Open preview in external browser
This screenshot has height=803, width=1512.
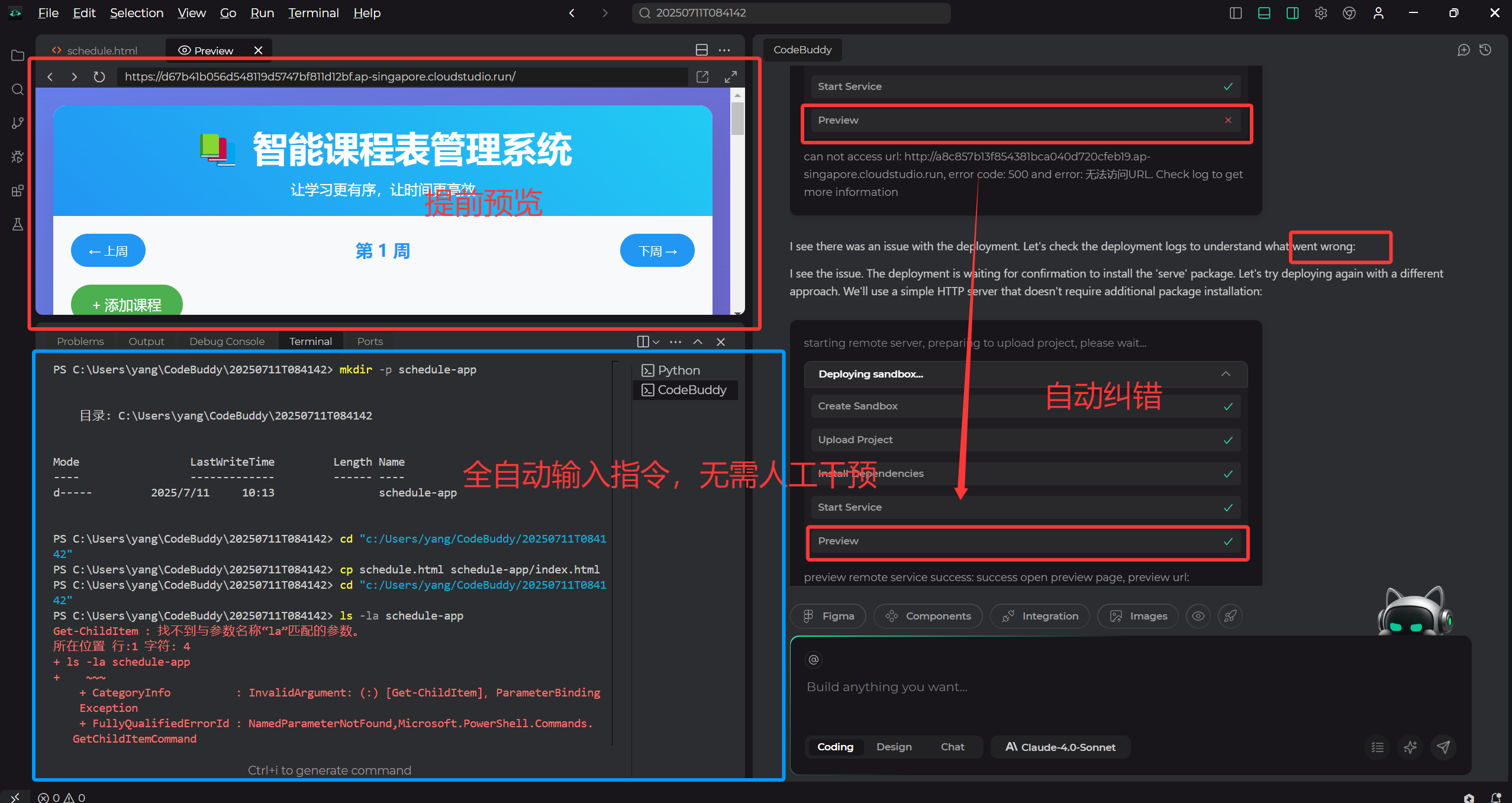coord(702,77)
